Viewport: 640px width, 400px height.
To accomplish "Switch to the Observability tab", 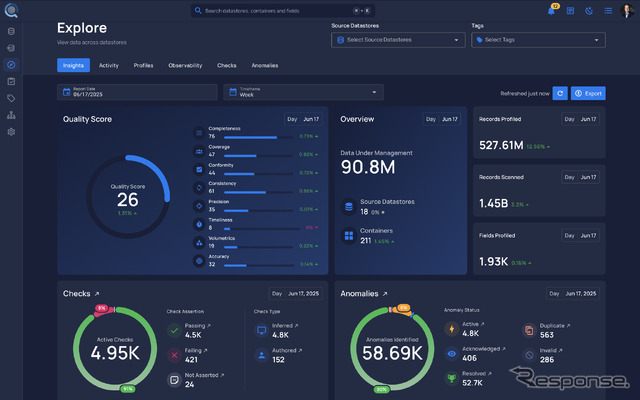I will click(x=185, y=65).
